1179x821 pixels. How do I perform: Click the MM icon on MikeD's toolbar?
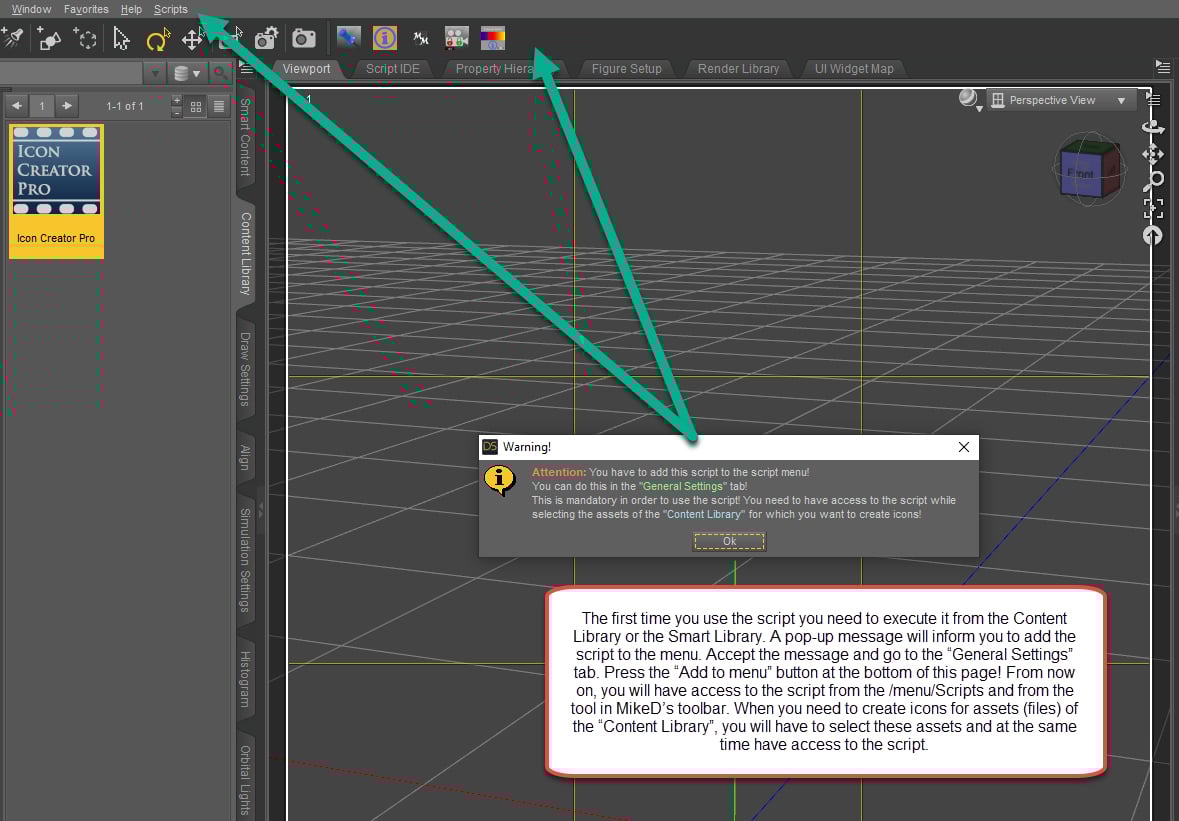click(420, 38)
